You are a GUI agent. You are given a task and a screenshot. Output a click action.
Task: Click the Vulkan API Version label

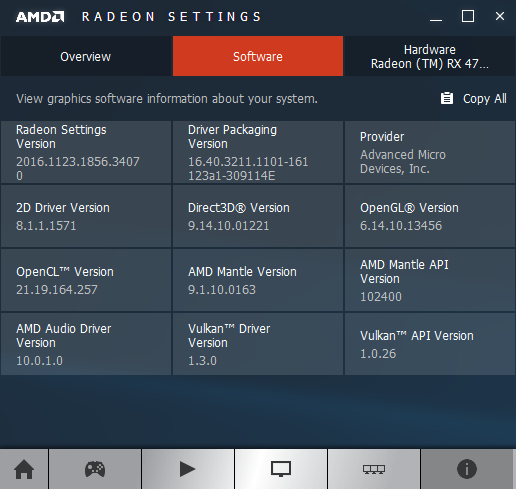tap(417, 336)
